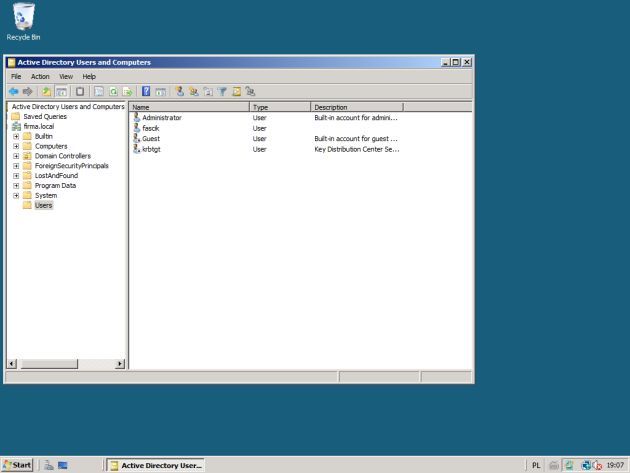Refresh the view with the green Refresh icon

[114, 92]
